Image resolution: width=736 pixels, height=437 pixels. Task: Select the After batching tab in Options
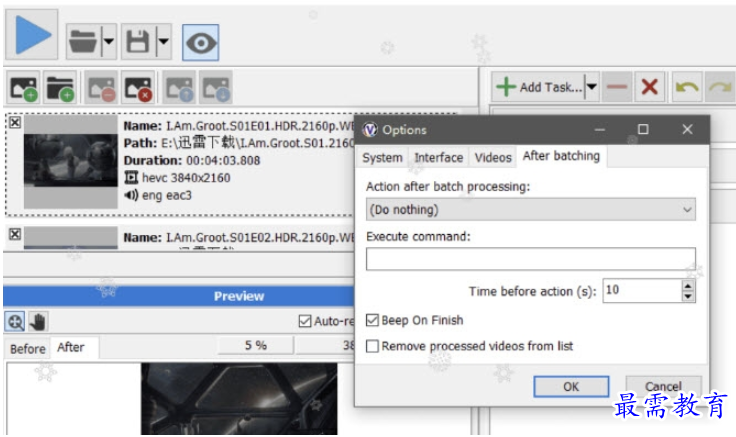[x=561, y=156]
